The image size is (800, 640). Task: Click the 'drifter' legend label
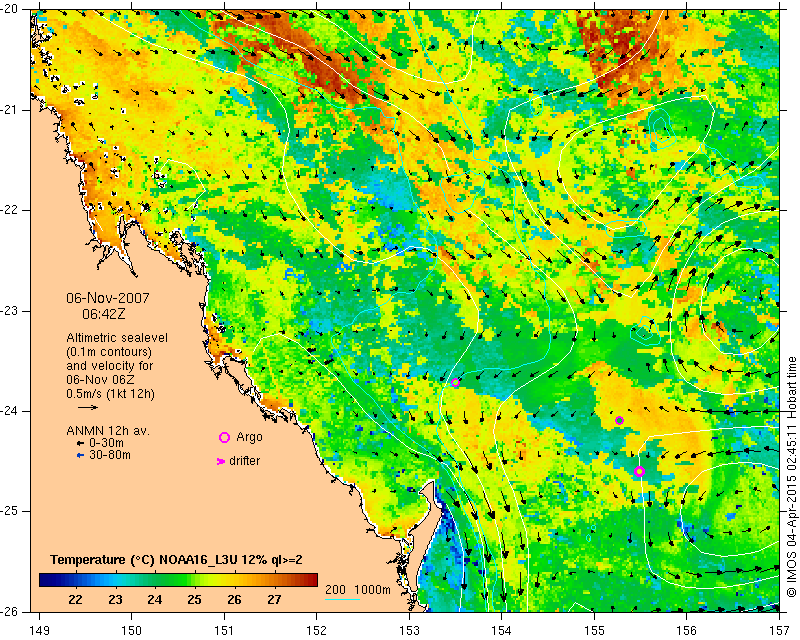244,461
